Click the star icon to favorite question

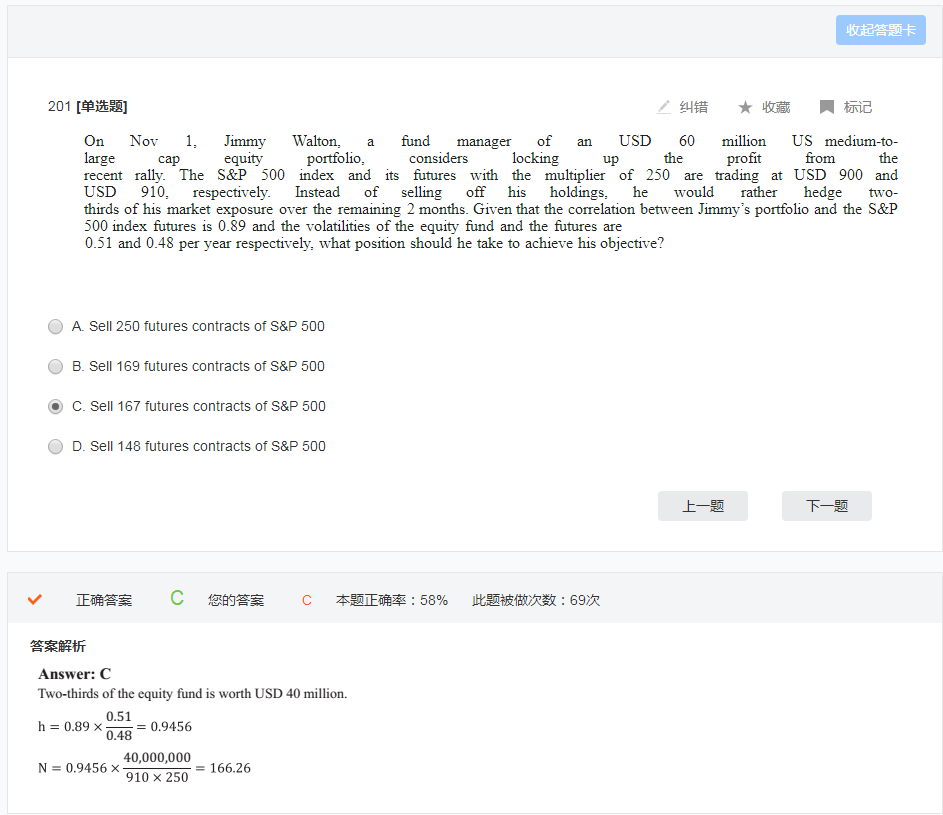click(745, 107)
